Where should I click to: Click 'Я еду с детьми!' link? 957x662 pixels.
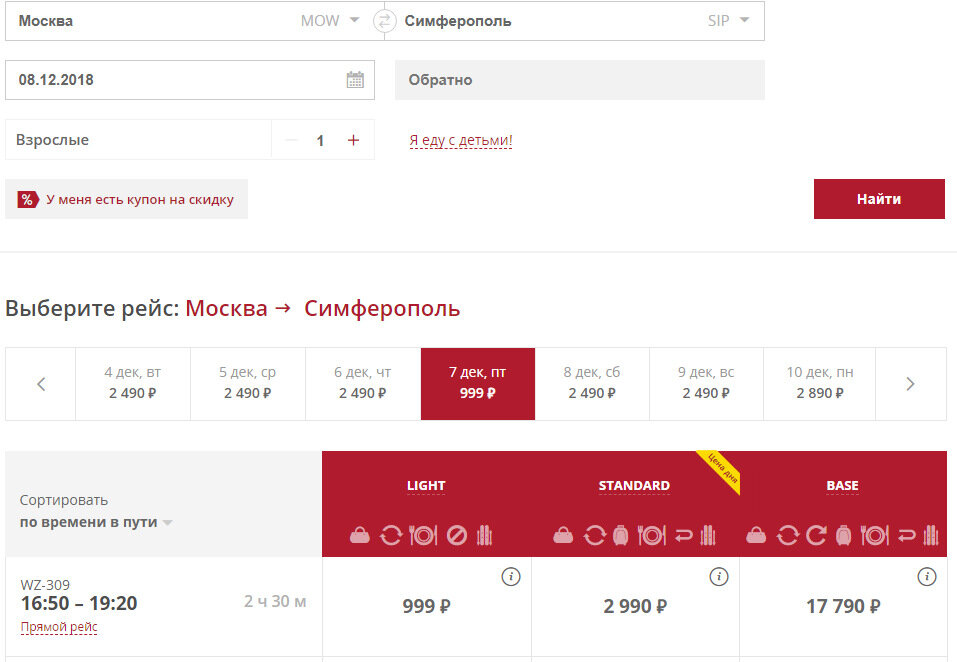pos(460,141)
